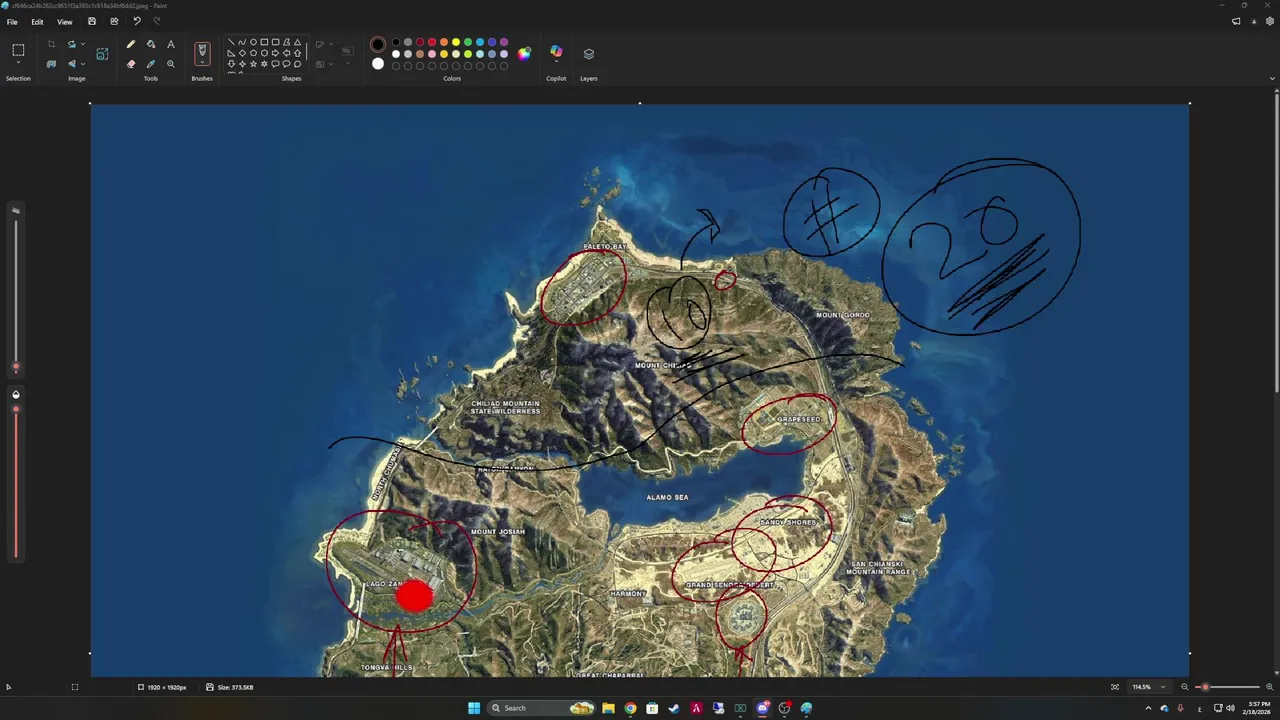Viewport: 1280px width, 720px height.
Task: Open Discord from the taskbar
Action: pos(762,708)
